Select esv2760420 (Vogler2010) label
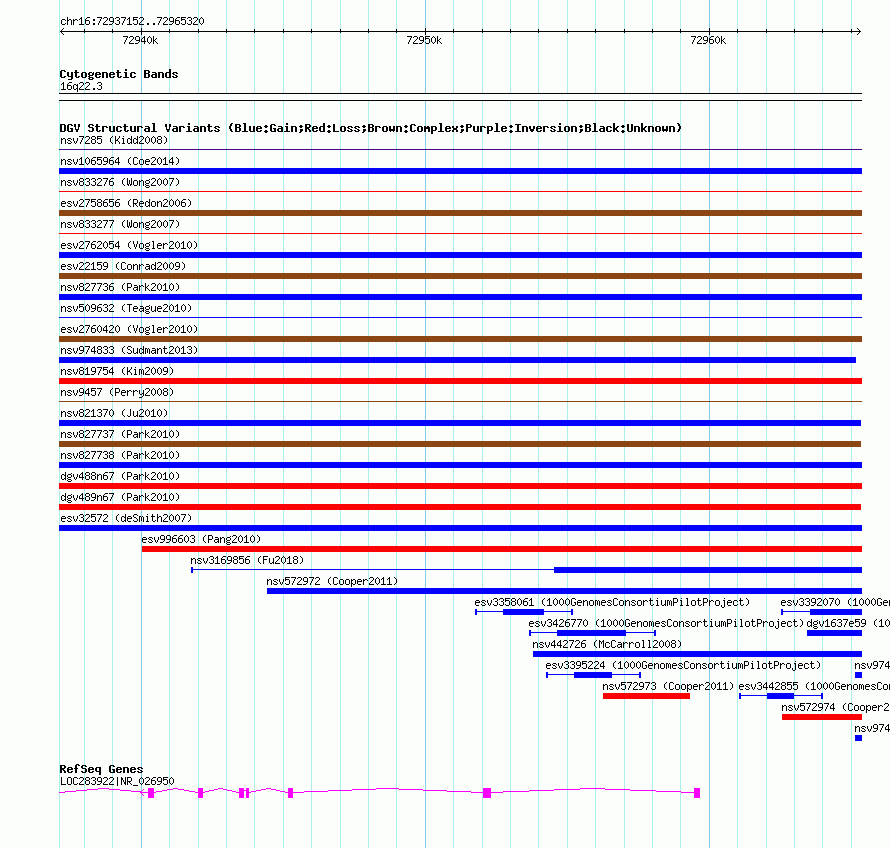This screenshot has width=890, height=848. point(129,329)
